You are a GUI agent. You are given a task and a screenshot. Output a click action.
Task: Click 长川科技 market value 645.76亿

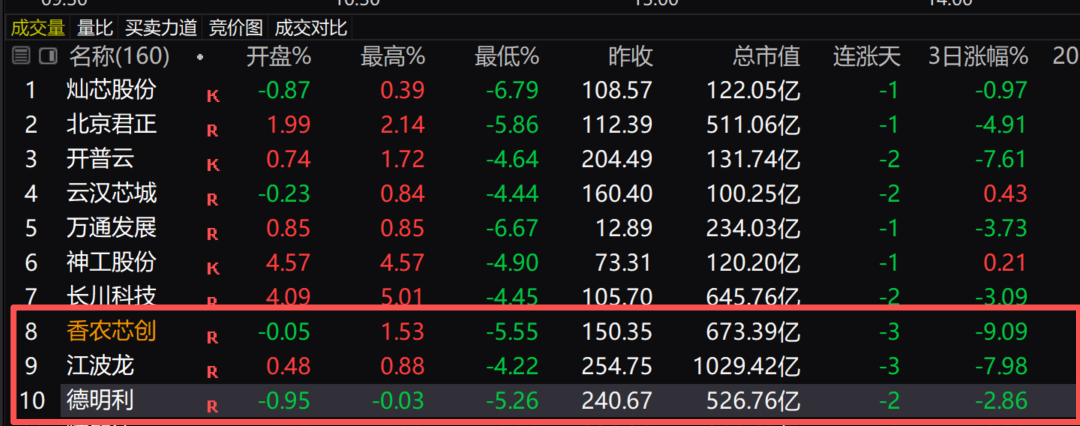tap(753, 298)
